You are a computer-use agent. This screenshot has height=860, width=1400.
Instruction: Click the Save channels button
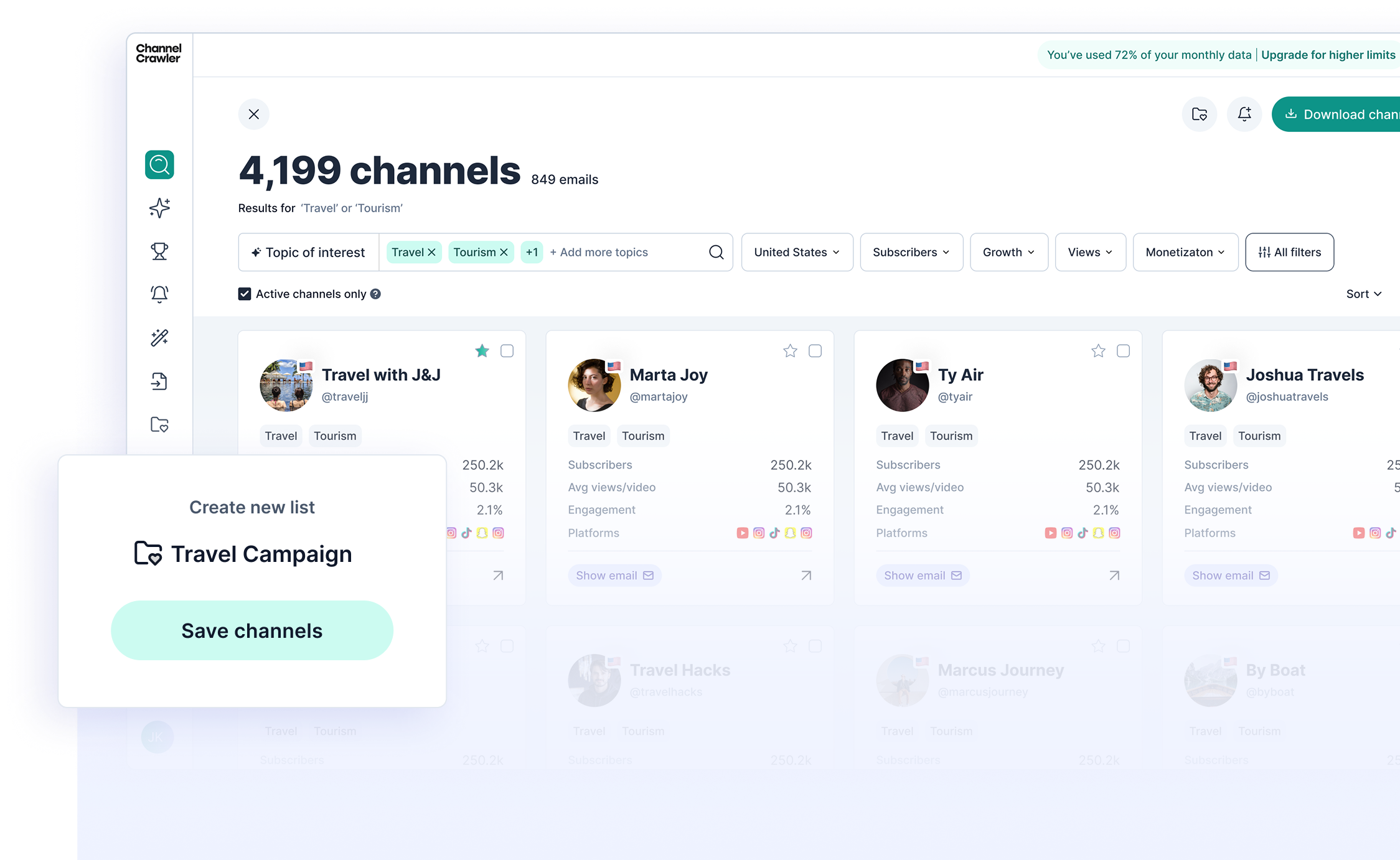pos(252,630)
